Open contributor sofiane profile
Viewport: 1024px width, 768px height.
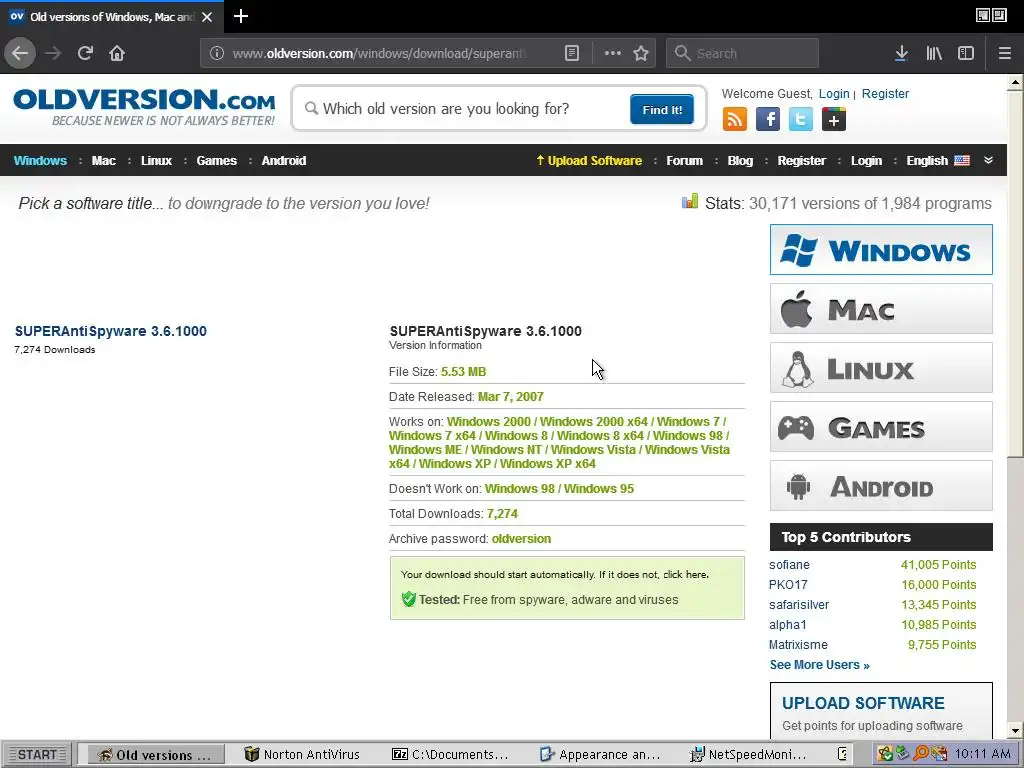789,565
